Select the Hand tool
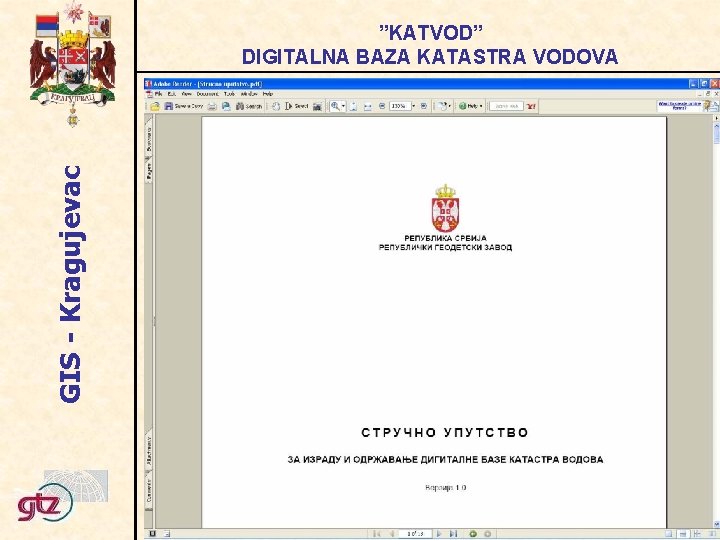Screen dimensions: 720x540 click(276, 106)
